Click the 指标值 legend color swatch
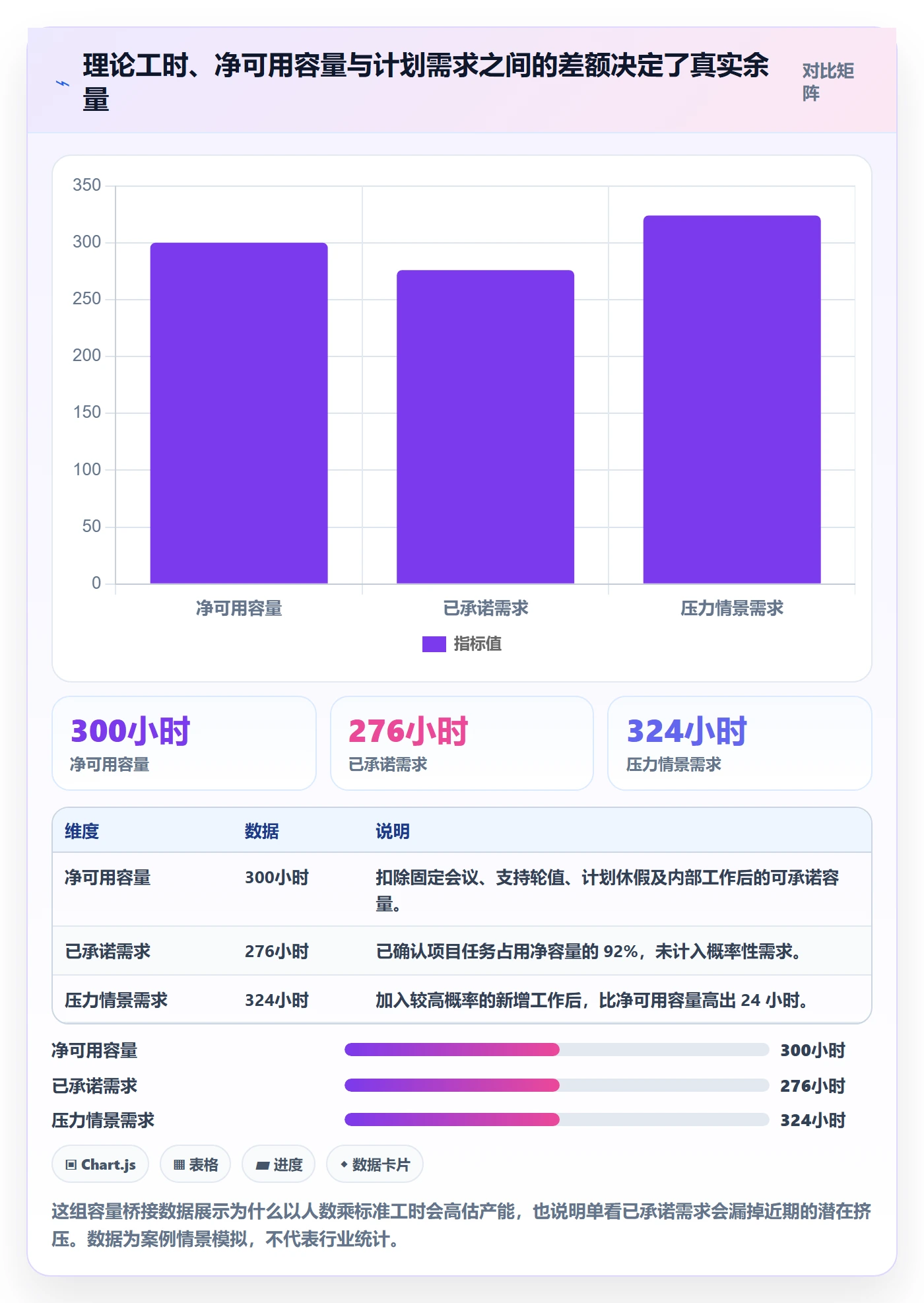The height and width of the screenshot is (1303, 924). click(x=434, y=644)
